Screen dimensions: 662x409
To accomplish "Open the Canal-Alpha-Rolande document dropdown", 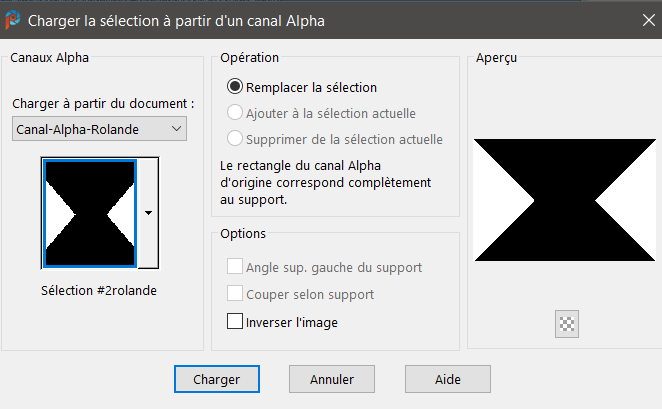I will (x=100, y=129).
